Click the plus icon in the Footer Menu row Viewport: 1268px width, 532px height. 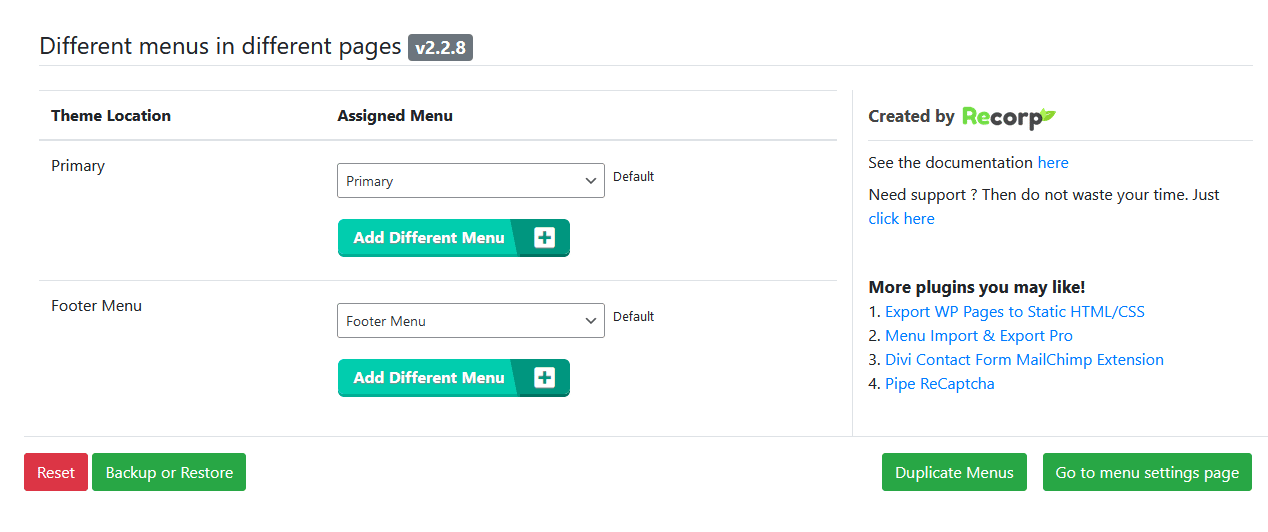coord(544,378)
